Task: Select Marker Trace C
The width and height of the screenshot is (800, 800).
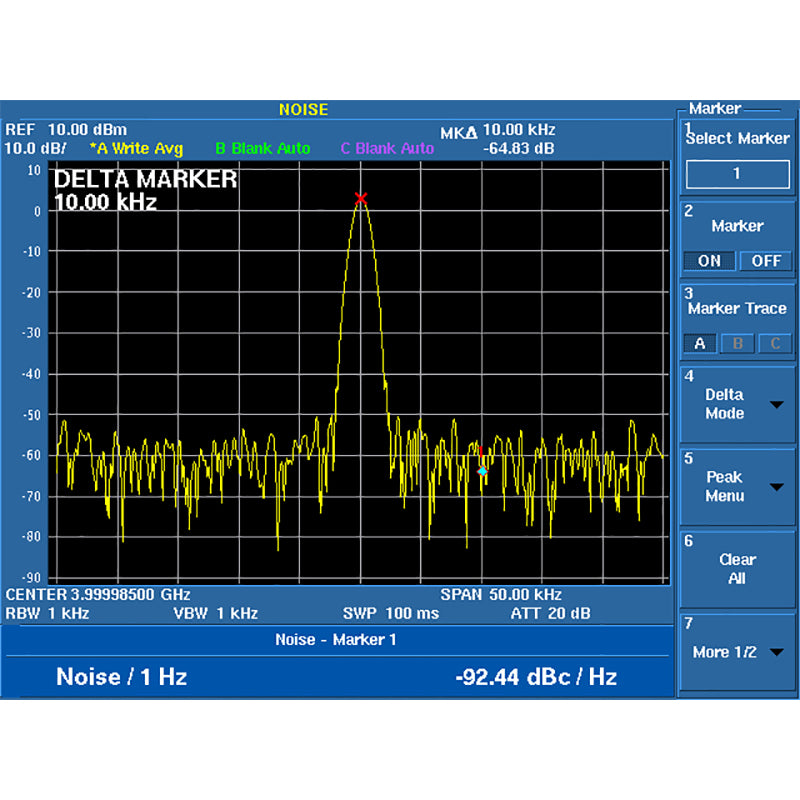Action: coord(774,344)
